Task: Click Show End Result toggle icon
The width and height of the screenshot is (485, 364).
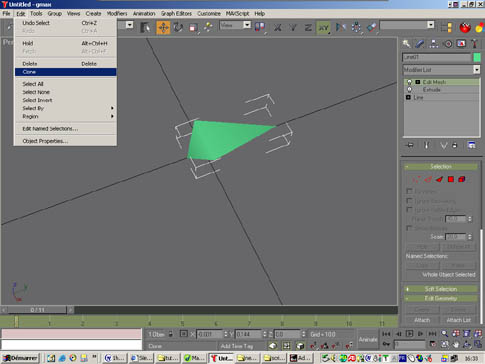Action: pos(426,145)
